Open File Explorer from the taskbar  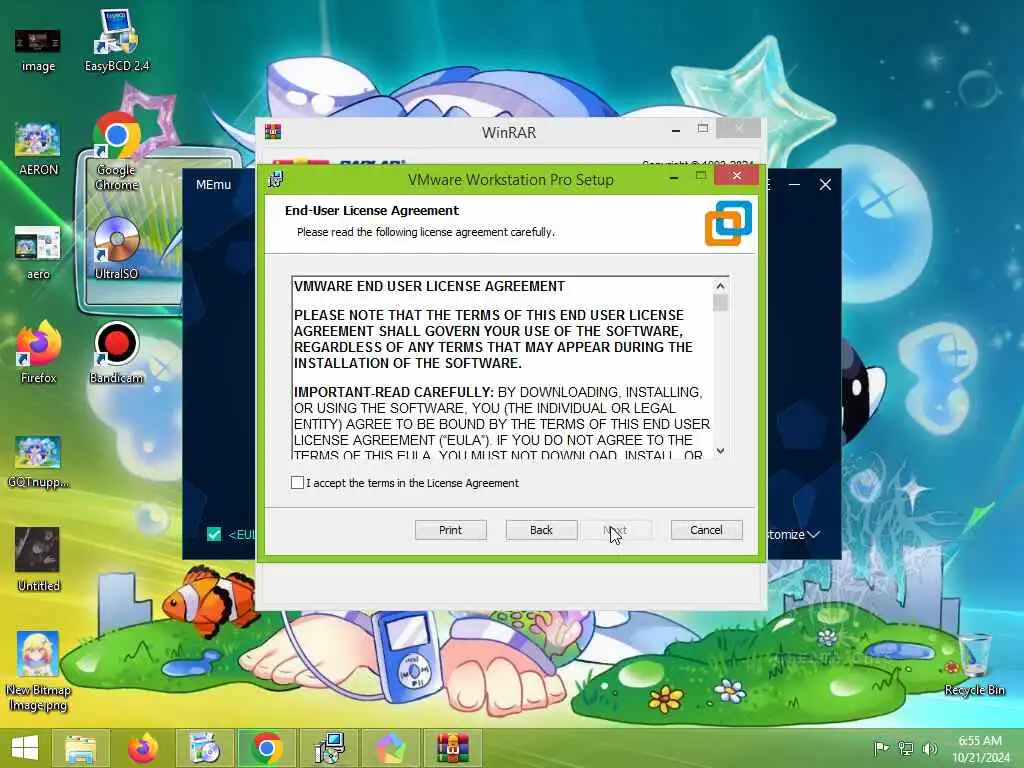click(x=80, y=748)
